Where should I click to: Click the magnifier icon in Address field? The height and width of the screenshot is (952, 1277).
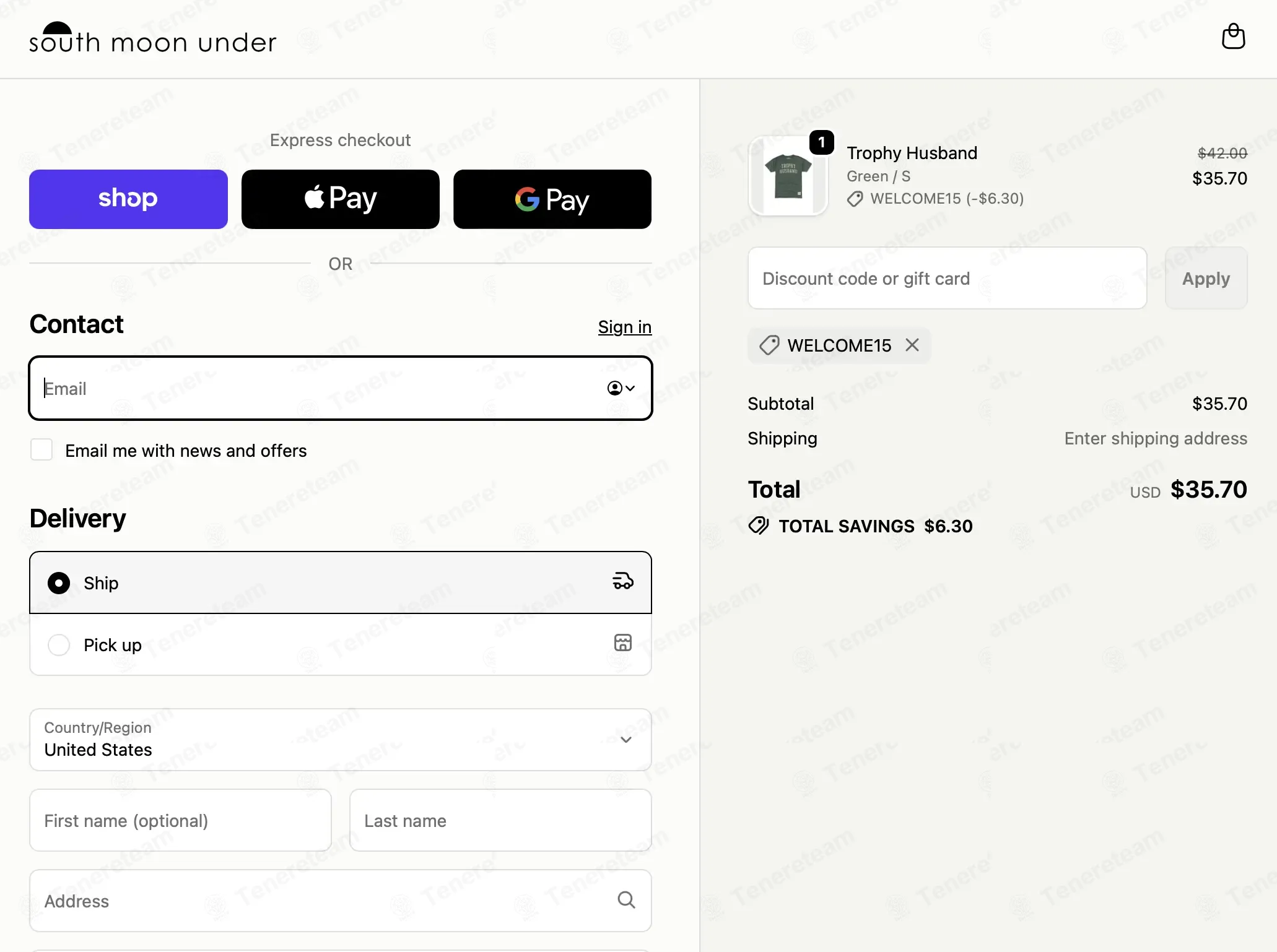[x=626, y=900]
